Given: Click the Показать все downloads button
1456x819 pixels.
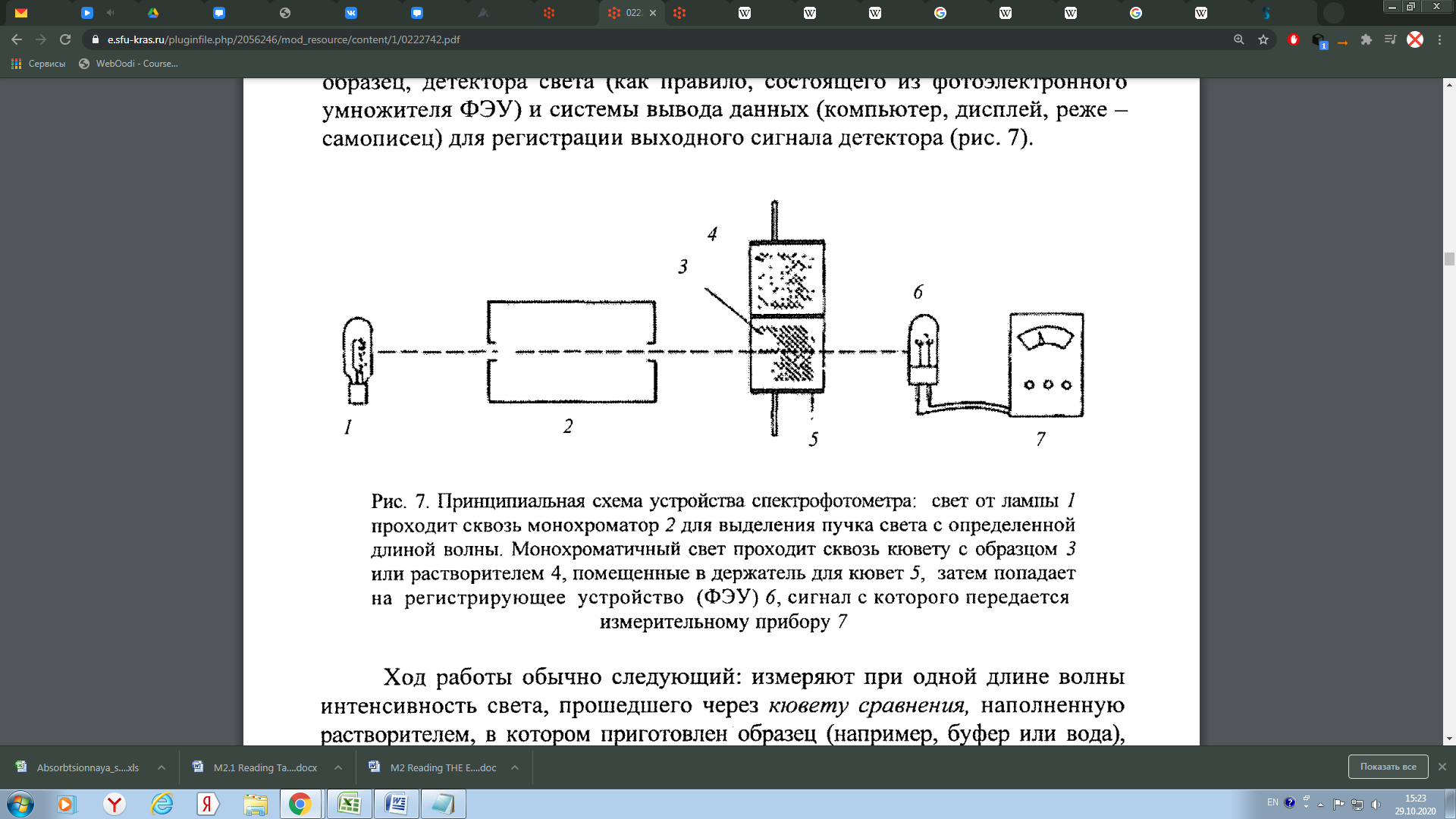Looking at the screenshot, I should pos(1388,767).
